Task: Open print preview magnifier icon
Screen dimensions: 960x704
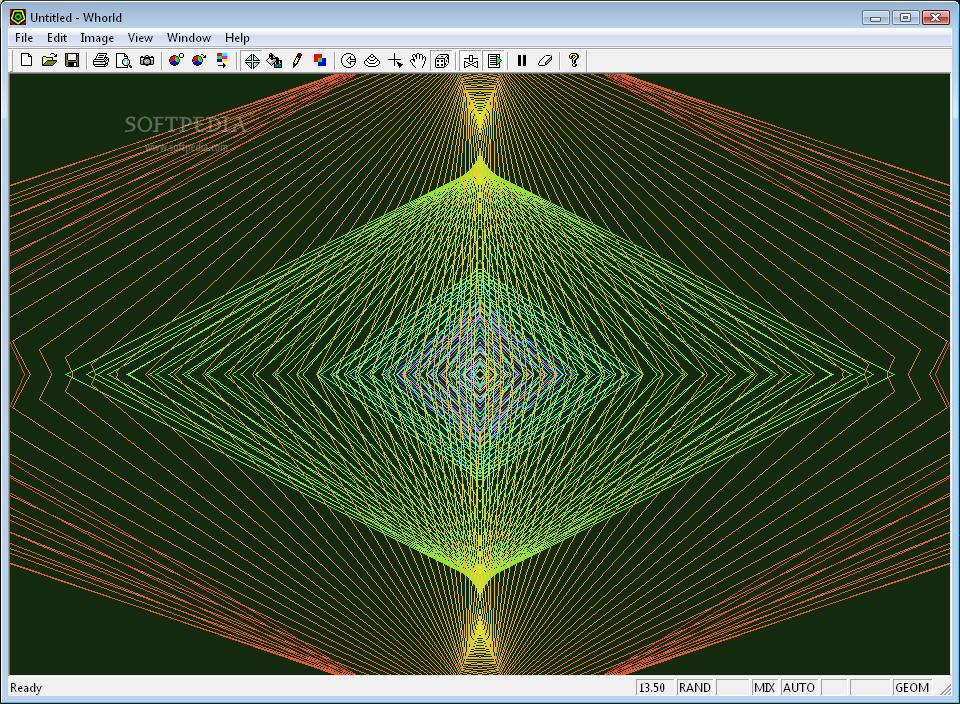Action: 124,60
